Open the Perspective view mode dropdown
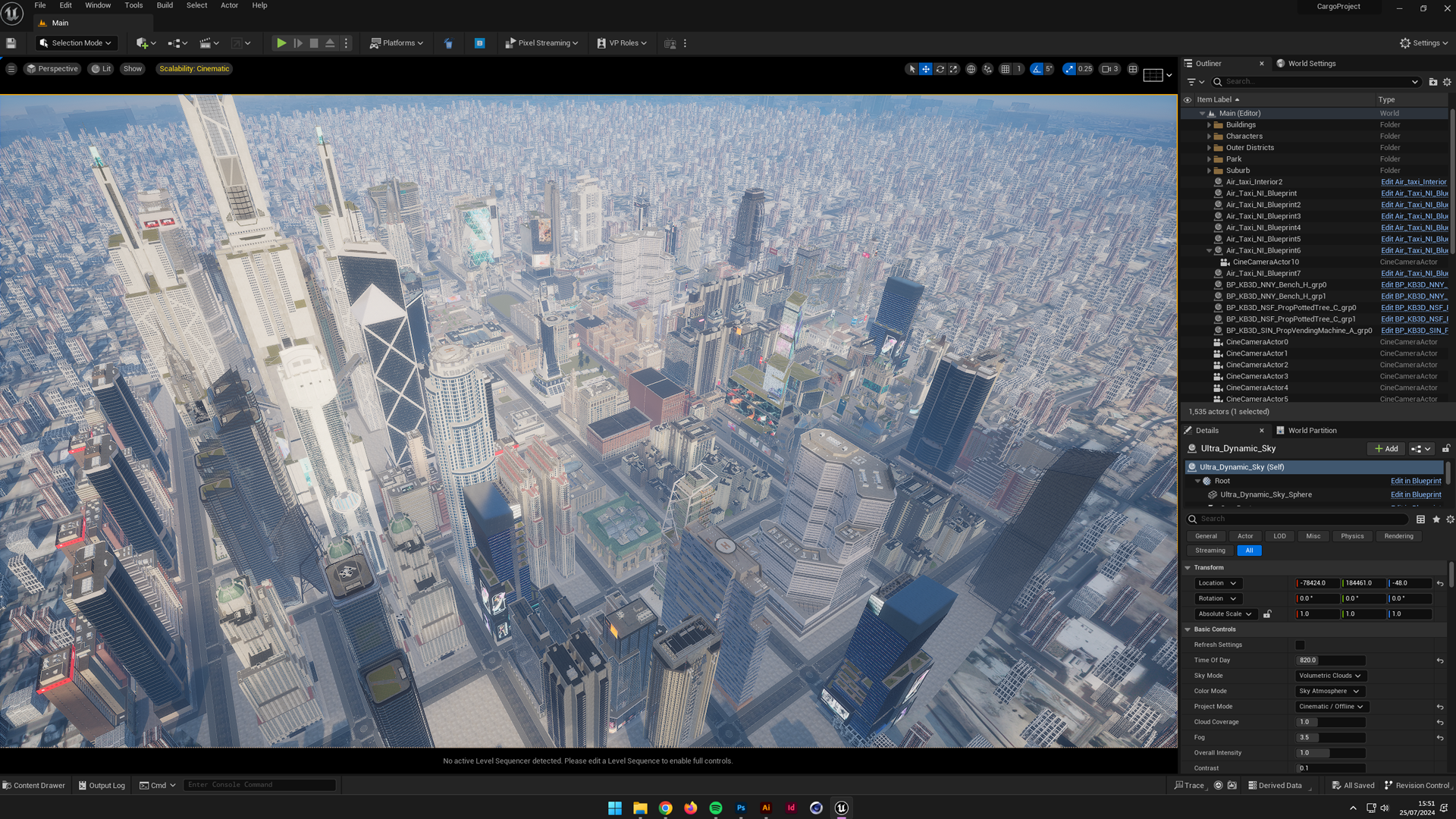The height and width of the screenshot is (819, 1456). (x=52, y=69)
